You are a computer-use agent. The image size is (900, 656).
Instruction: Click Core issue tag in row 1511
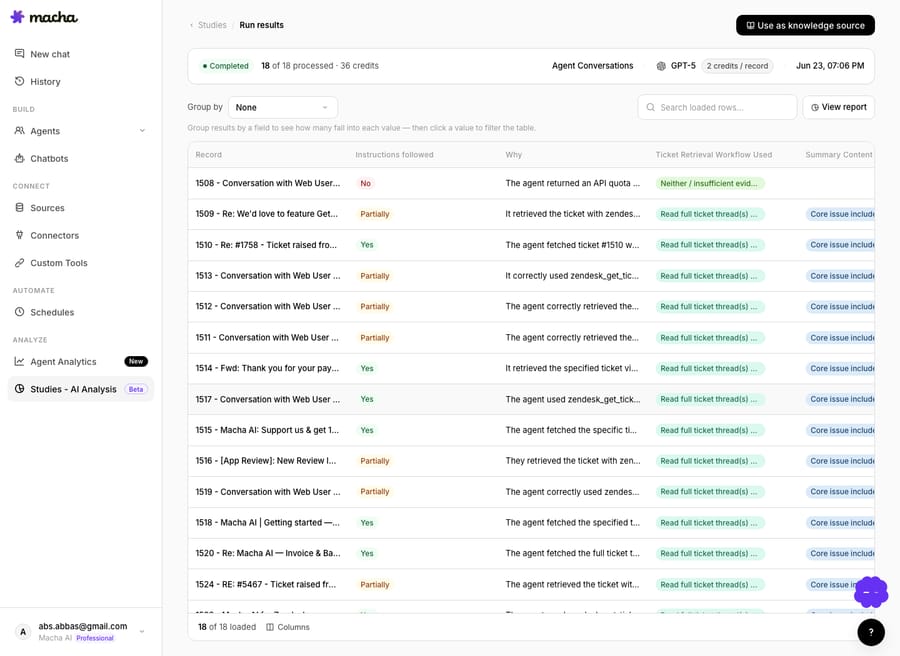pos(840,338)
